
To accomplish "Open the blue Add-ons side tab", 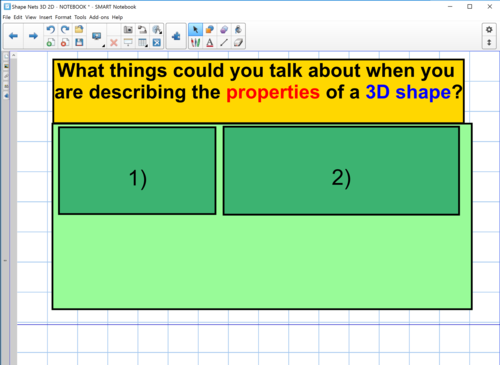I will (x=6, y=96).
